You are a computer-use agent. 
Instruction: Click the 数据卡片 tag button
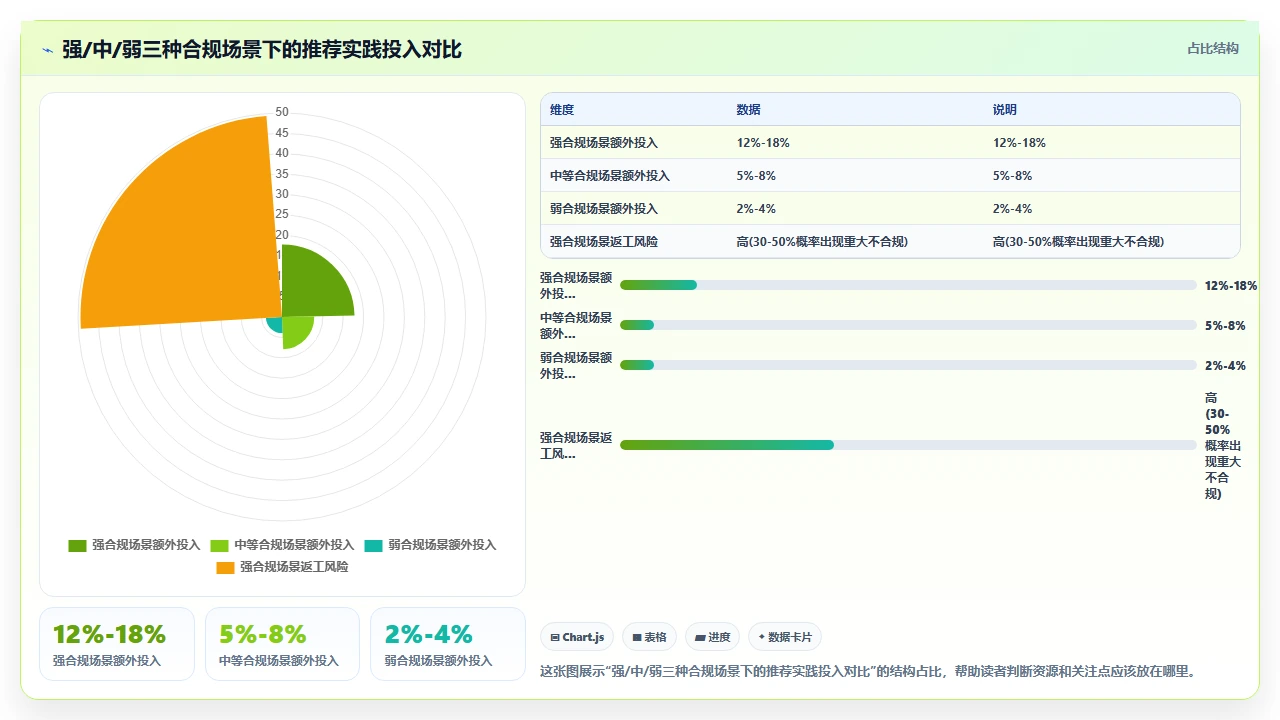[785, 637]
